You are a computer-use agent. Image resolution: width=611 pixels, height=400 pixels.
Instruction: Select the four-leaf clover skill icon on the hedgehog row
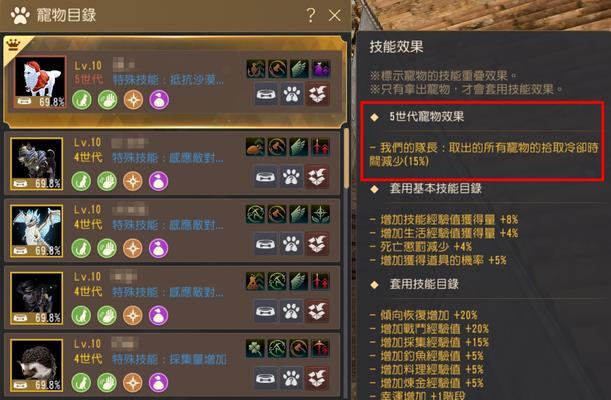255,348
